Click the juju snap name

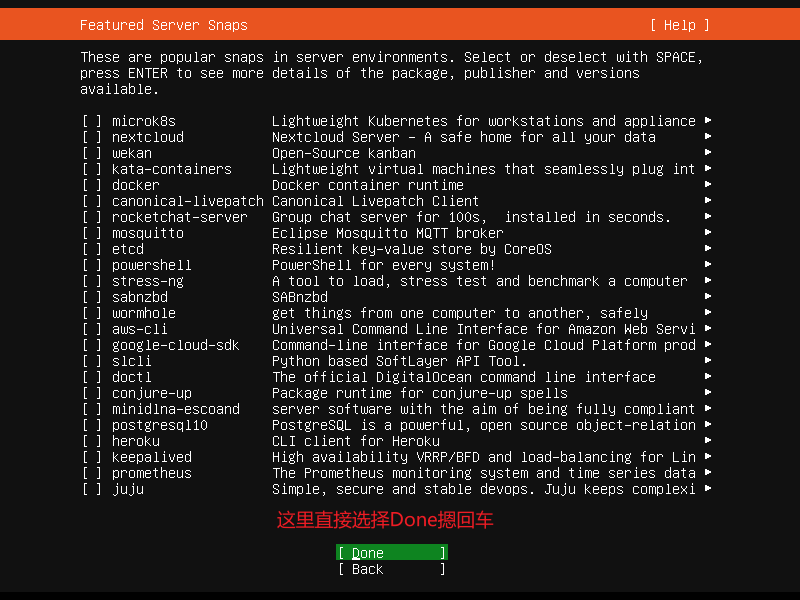(128, 489)
